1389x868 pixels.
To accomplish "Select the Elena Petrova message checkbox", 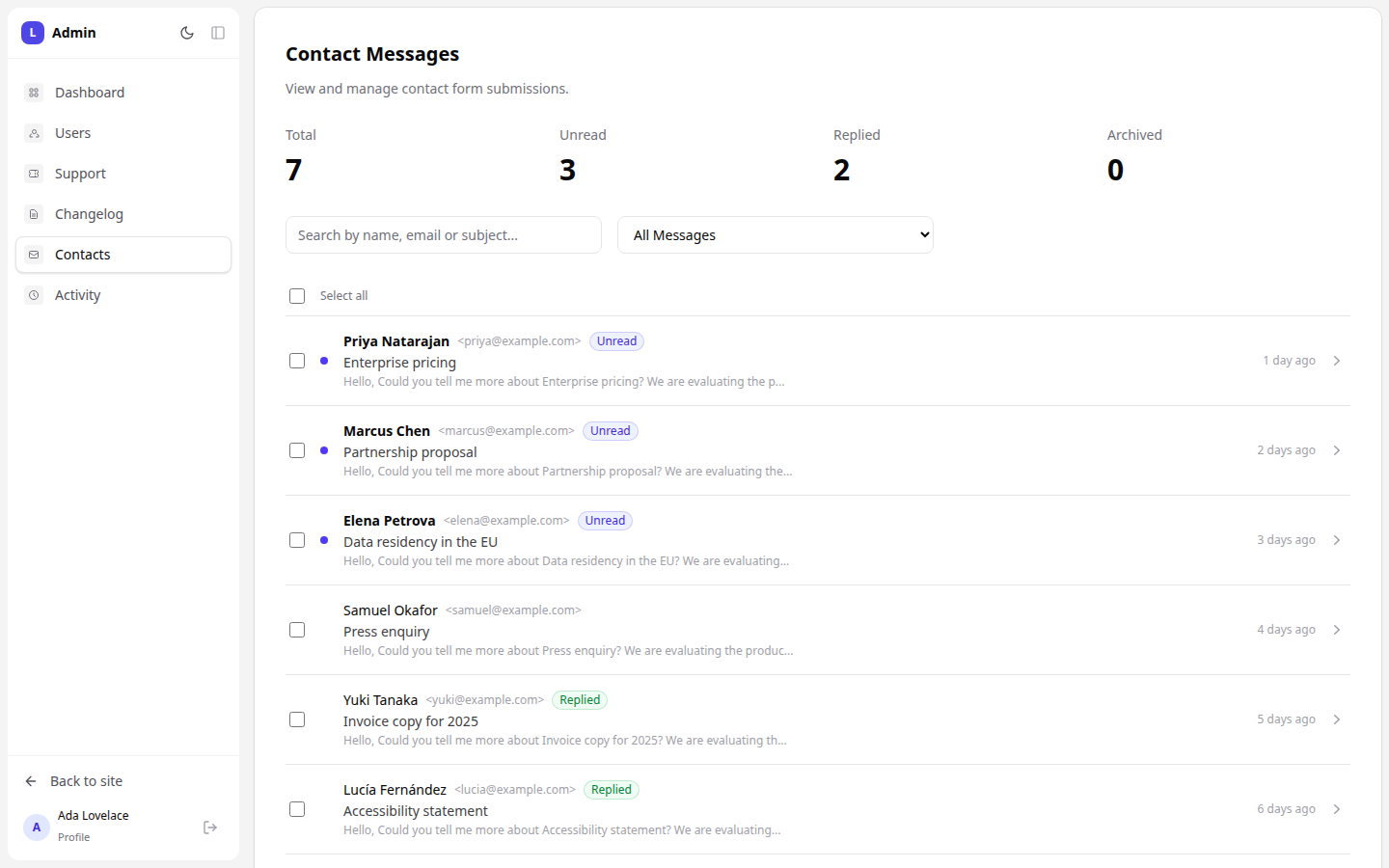I will (297, 540).
